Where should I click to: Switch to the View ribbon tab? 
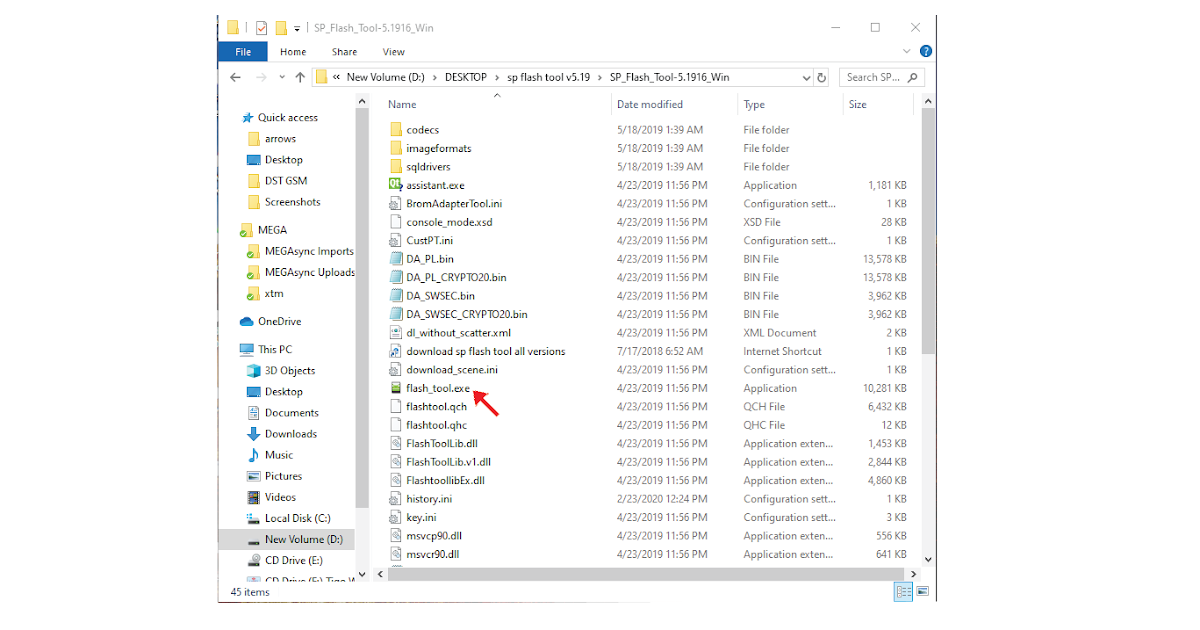pyautogui.click(x=394, y=52)
